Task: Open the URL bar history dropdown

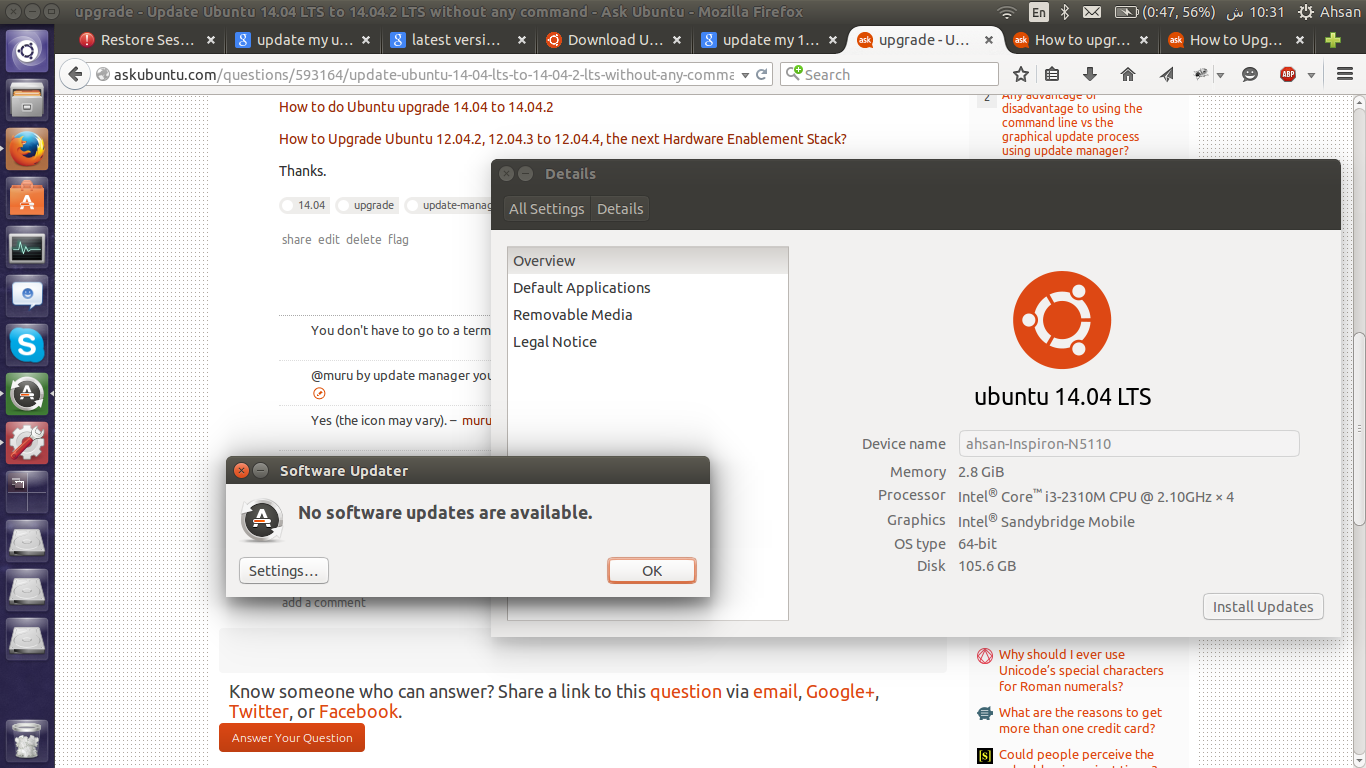Action: (744, 74)
